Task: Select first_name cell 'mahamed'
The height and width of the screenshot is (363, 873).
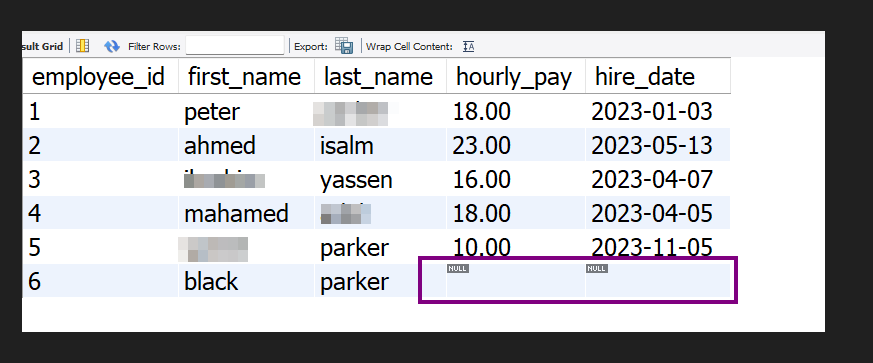Action: (x=246, y=213)
